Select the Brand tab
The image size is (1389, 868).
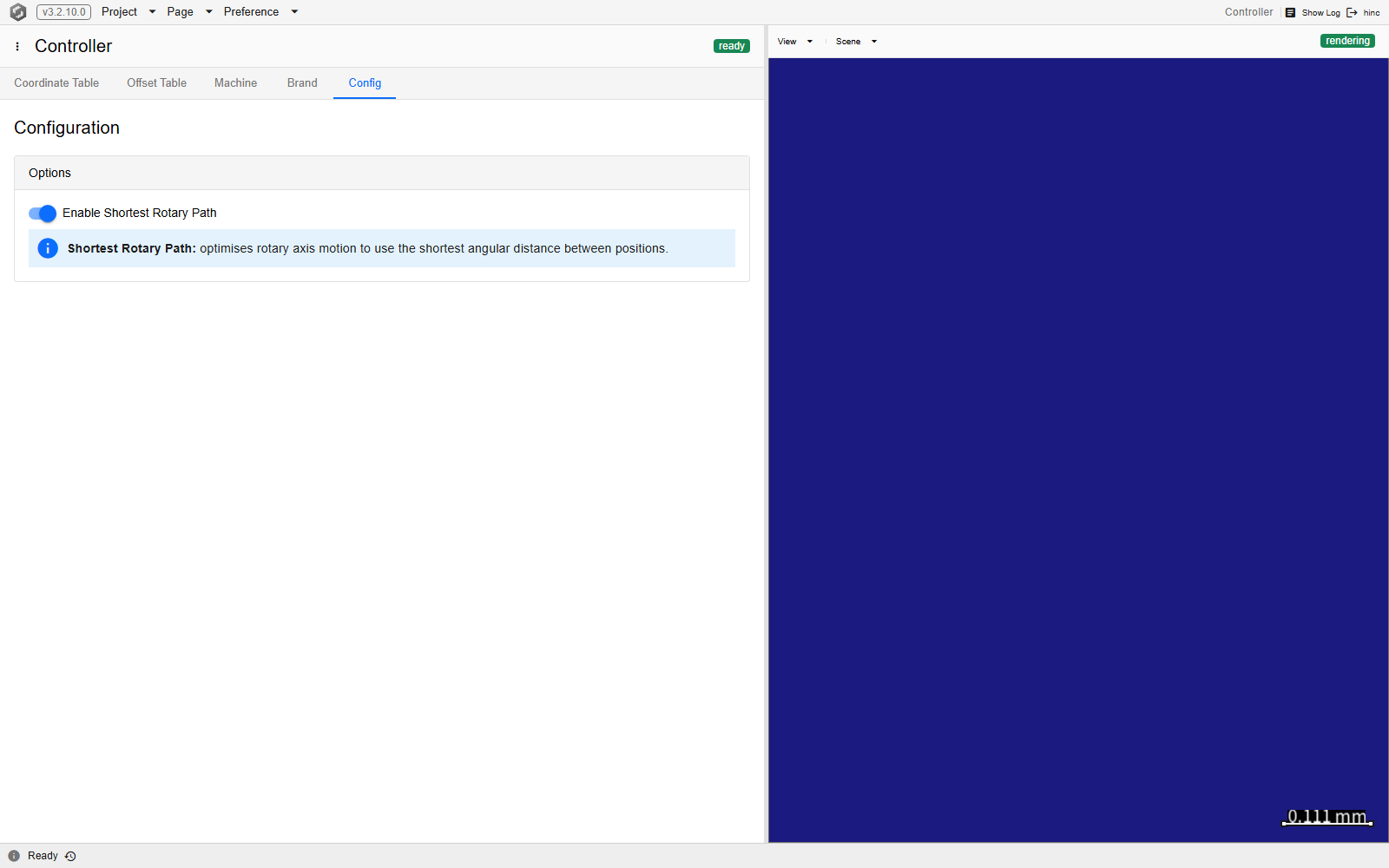302,83
